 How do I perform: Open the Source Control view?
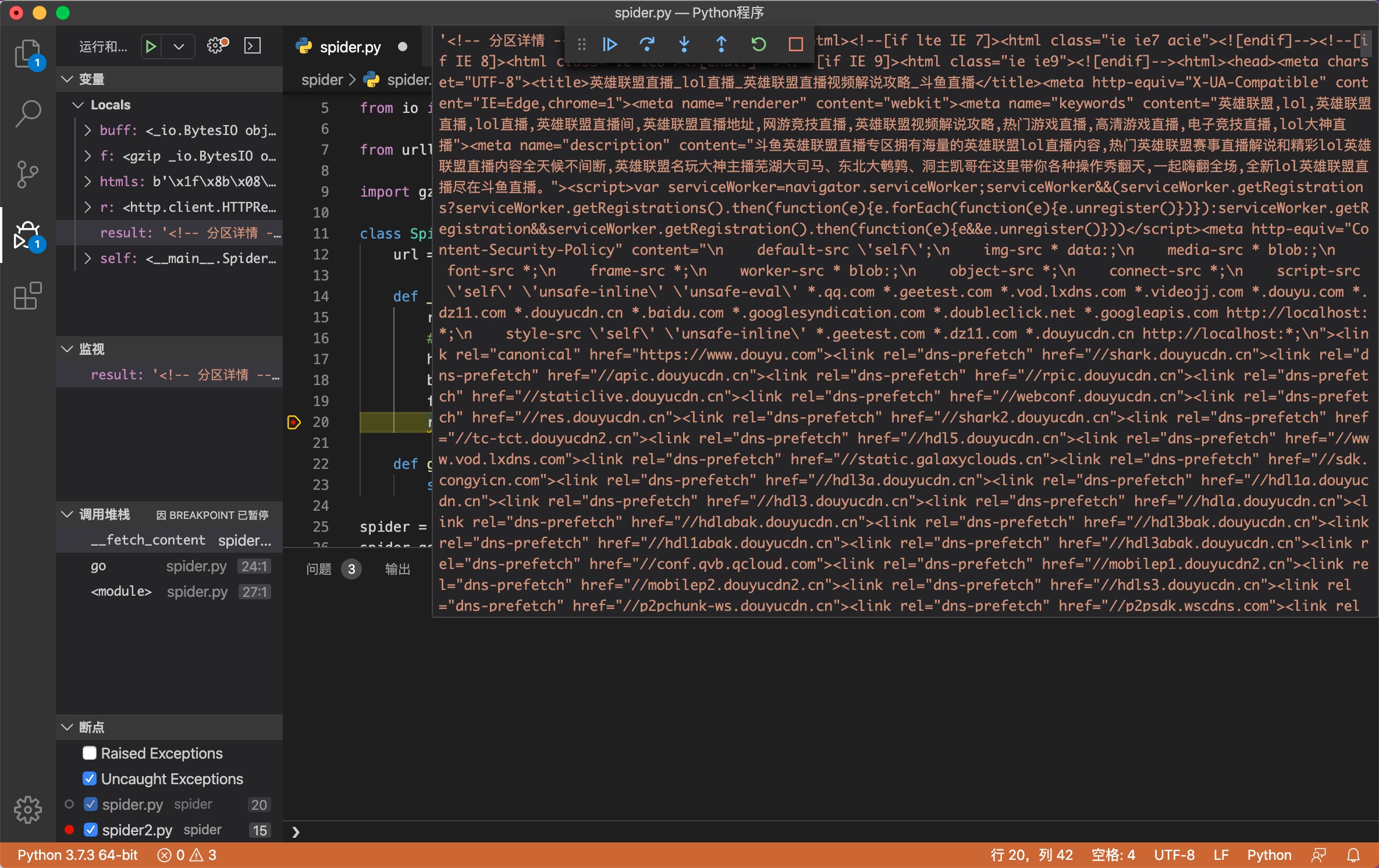(x=27, y=174)
